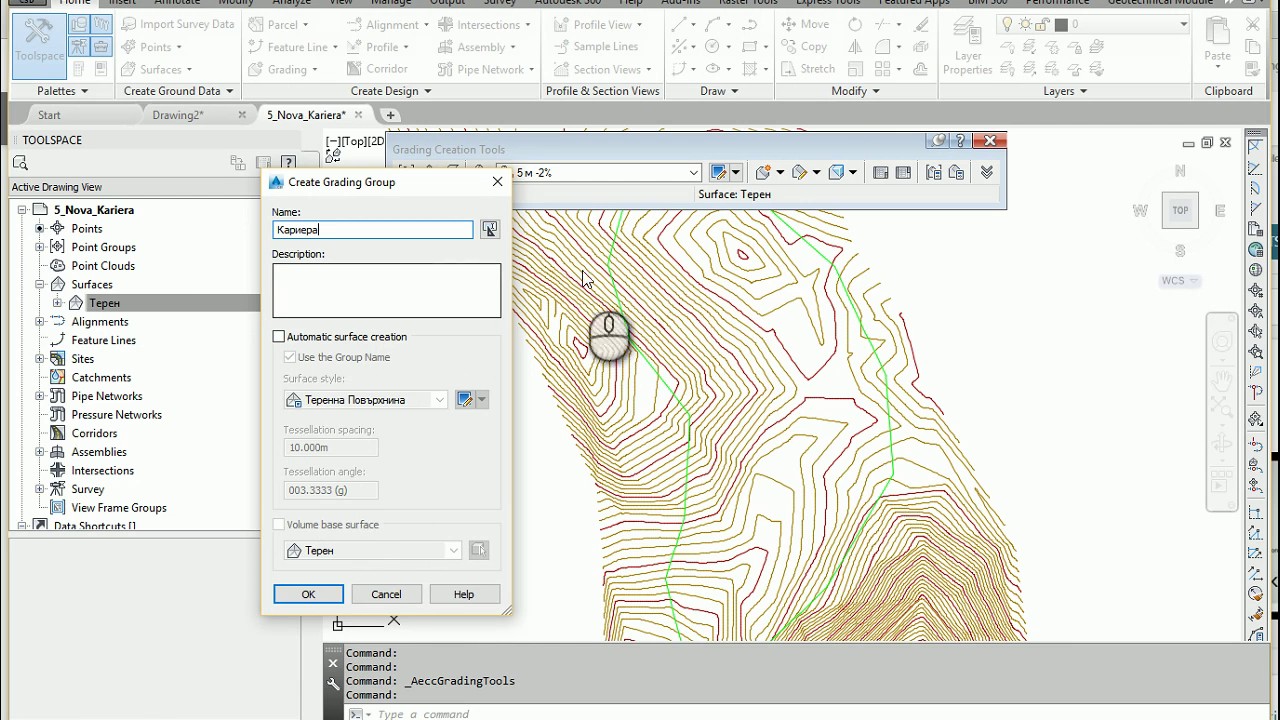Select Терен surface in Toolspace tree
The width and height of the screenshot is (1280, 720).
pos(104,303)
